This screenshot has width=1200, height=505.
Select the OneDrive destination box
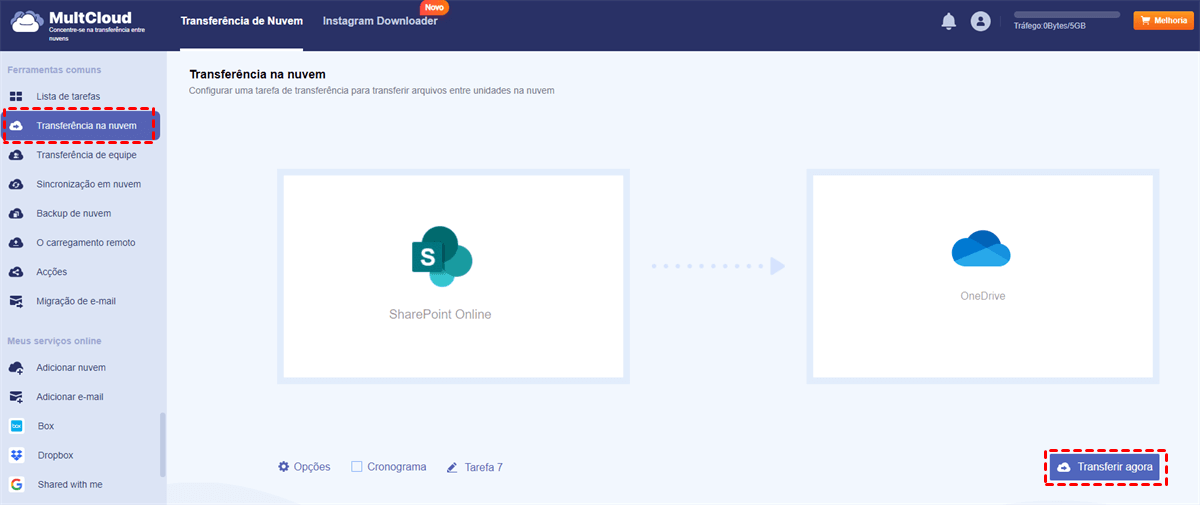tap(983, 277)
